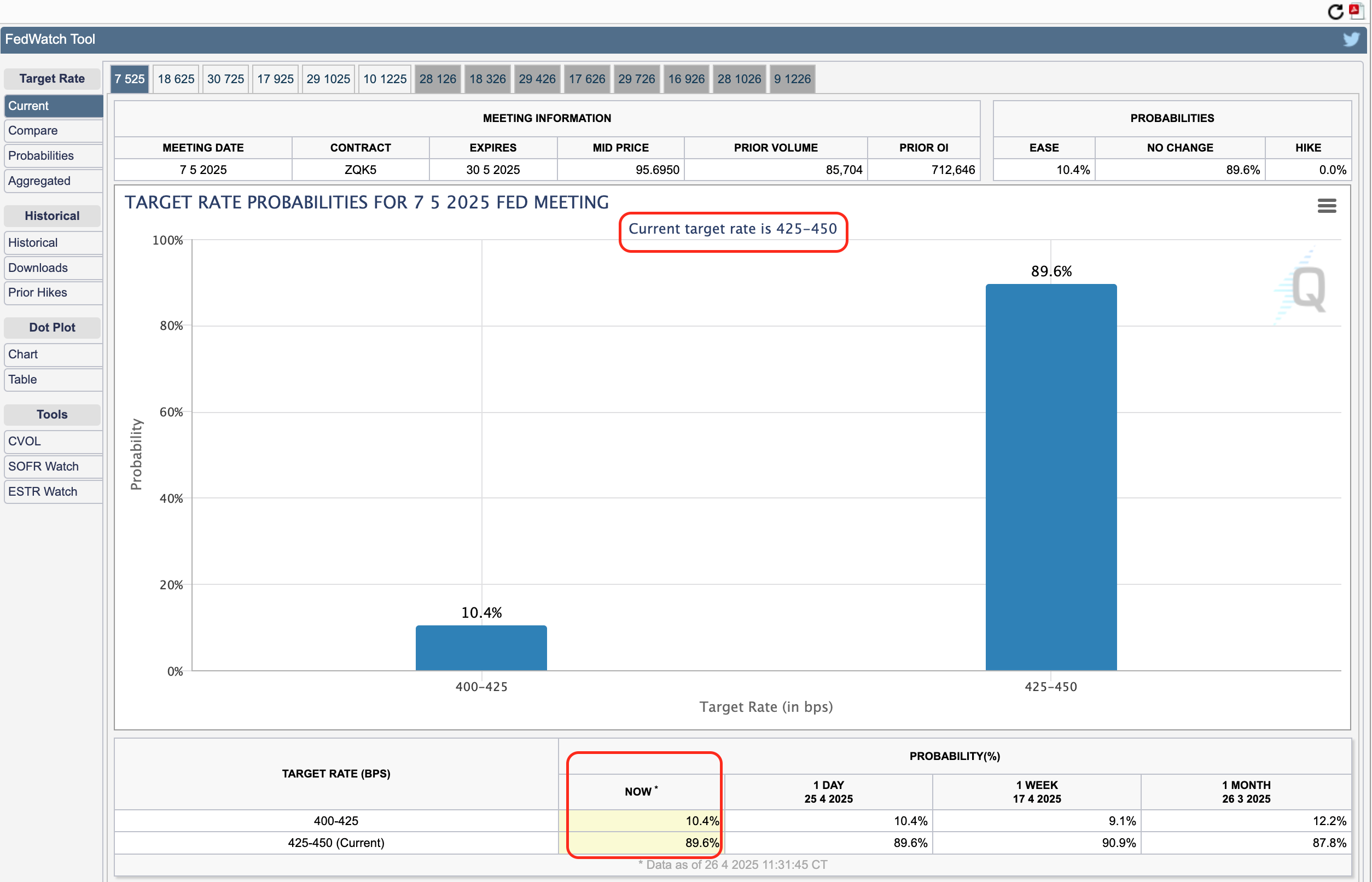
Task: Select the 9 1226 meeting tab
Action: pyautogui.click(x=792, y=79)
